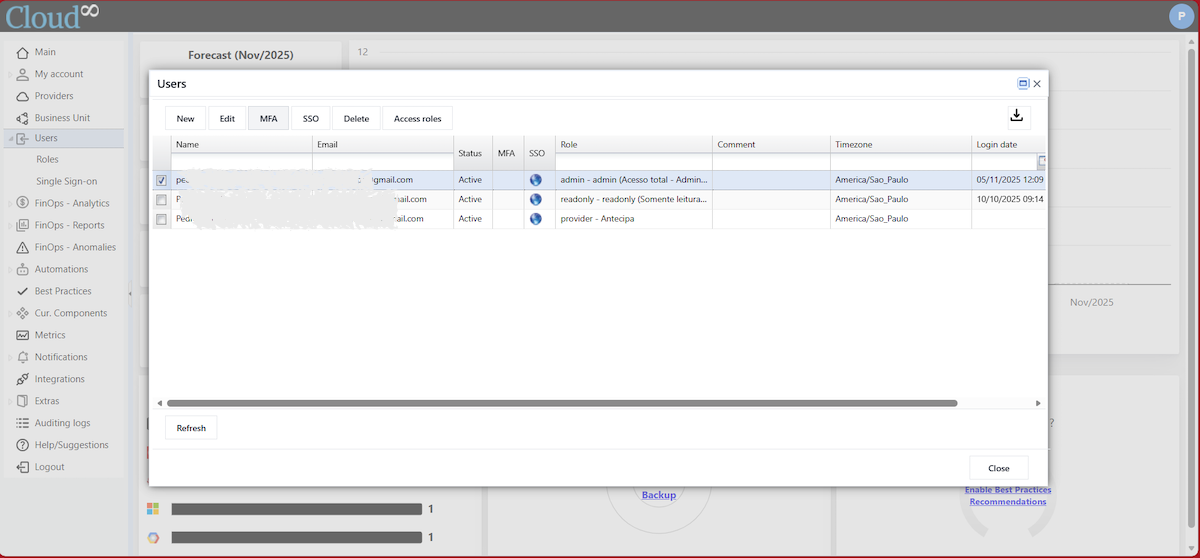Open My account via its person icon
The height and width of the screenshot is (558, 1200).
[x=22, y=74]
